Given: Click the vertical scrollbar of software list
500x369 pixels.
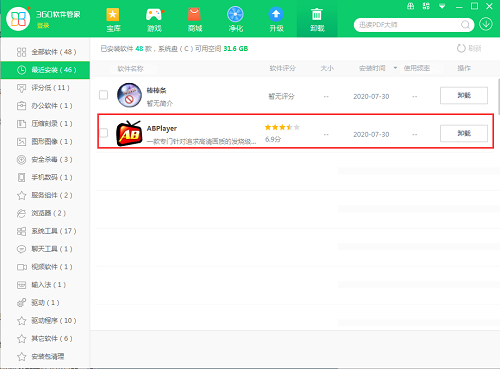Looking at the screenshot, I should point(499,97).
